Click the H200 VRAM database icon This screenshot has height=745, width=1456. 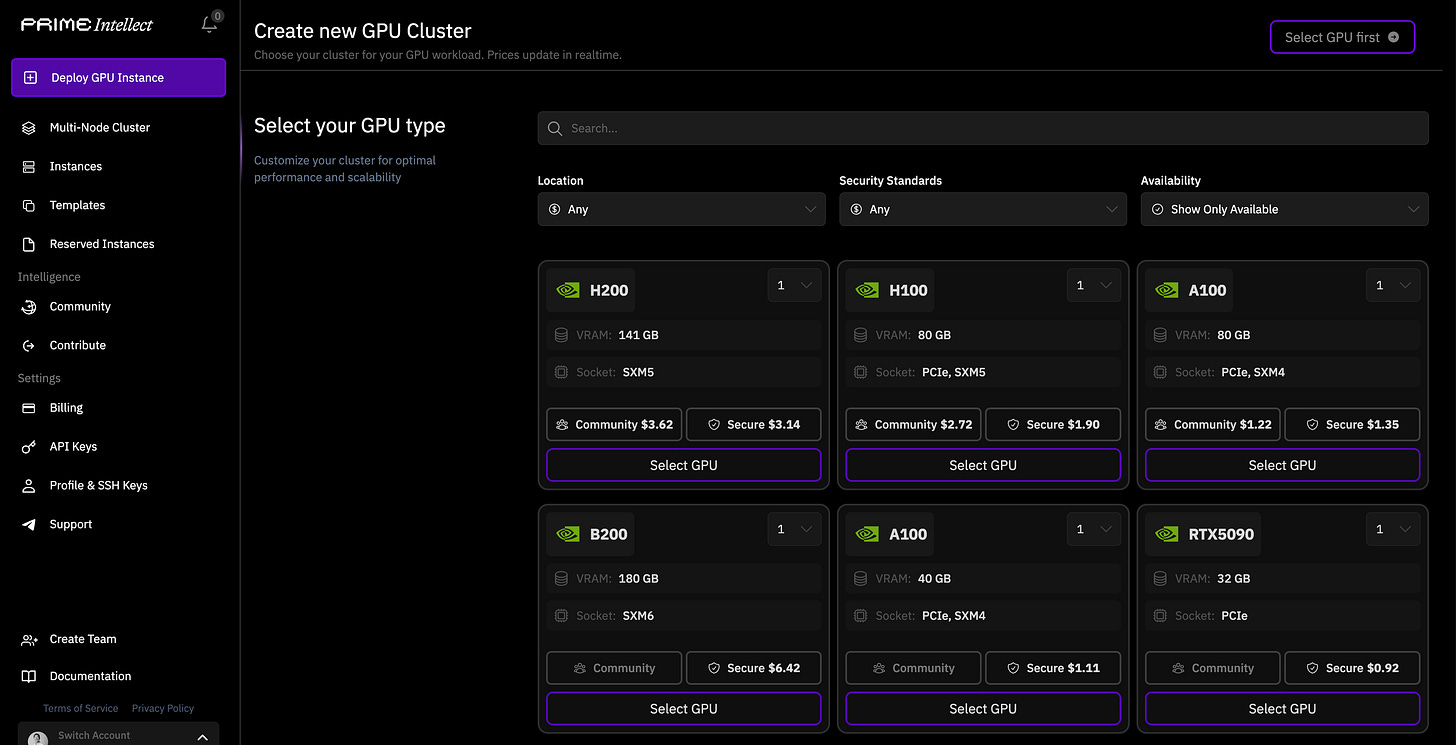pos(561,335)
